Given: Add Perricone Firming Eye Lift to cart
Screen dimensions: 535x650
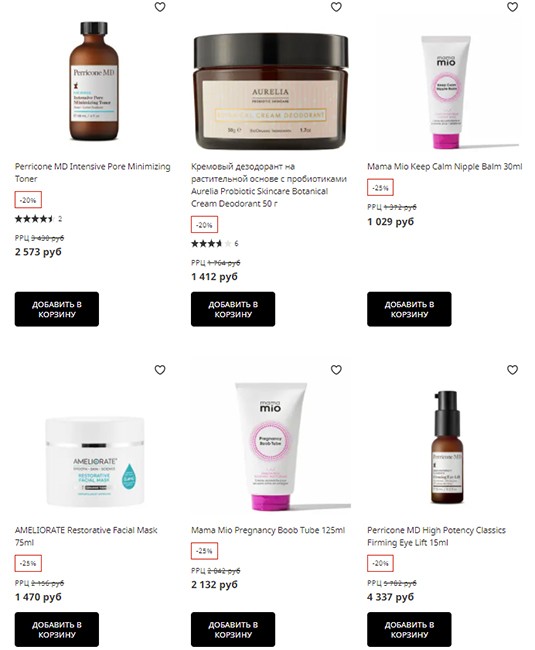Looking at the screenshot, I should [409, 629].
